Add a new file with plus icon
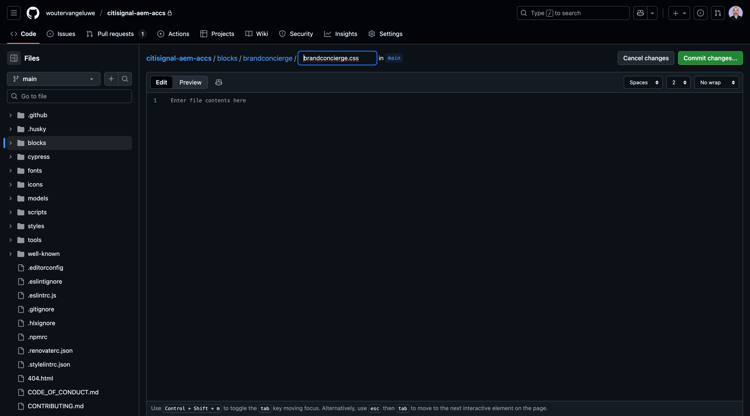This screenshot has height=416, width=750. [111, 79]
